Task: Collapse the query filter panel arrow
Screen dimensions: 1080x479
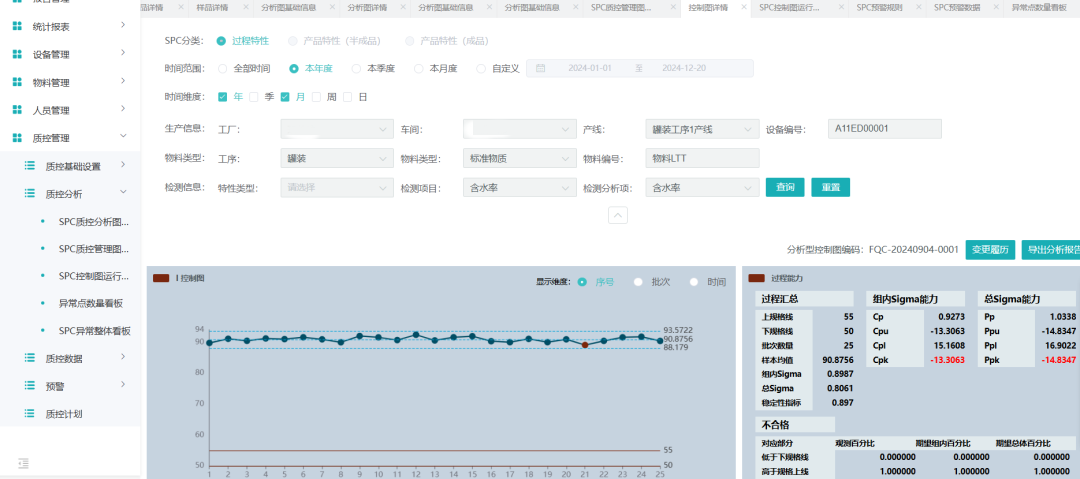Action: (618, 215)
